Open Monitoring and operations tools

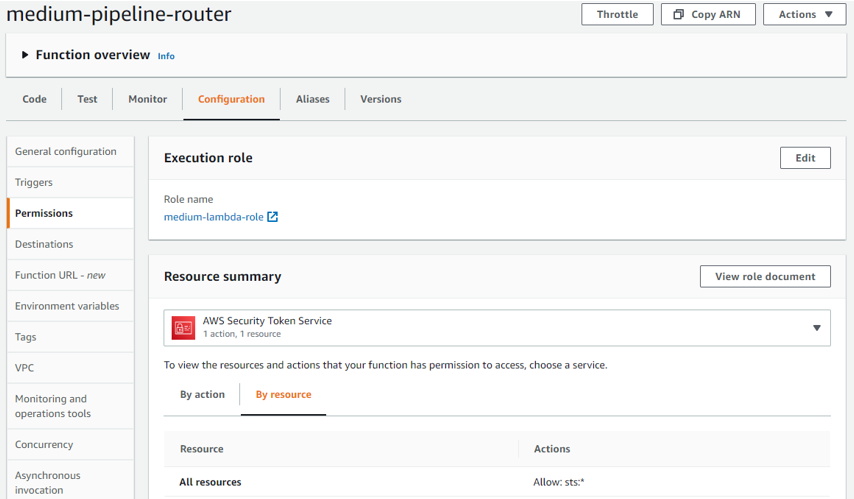(70, 406)
